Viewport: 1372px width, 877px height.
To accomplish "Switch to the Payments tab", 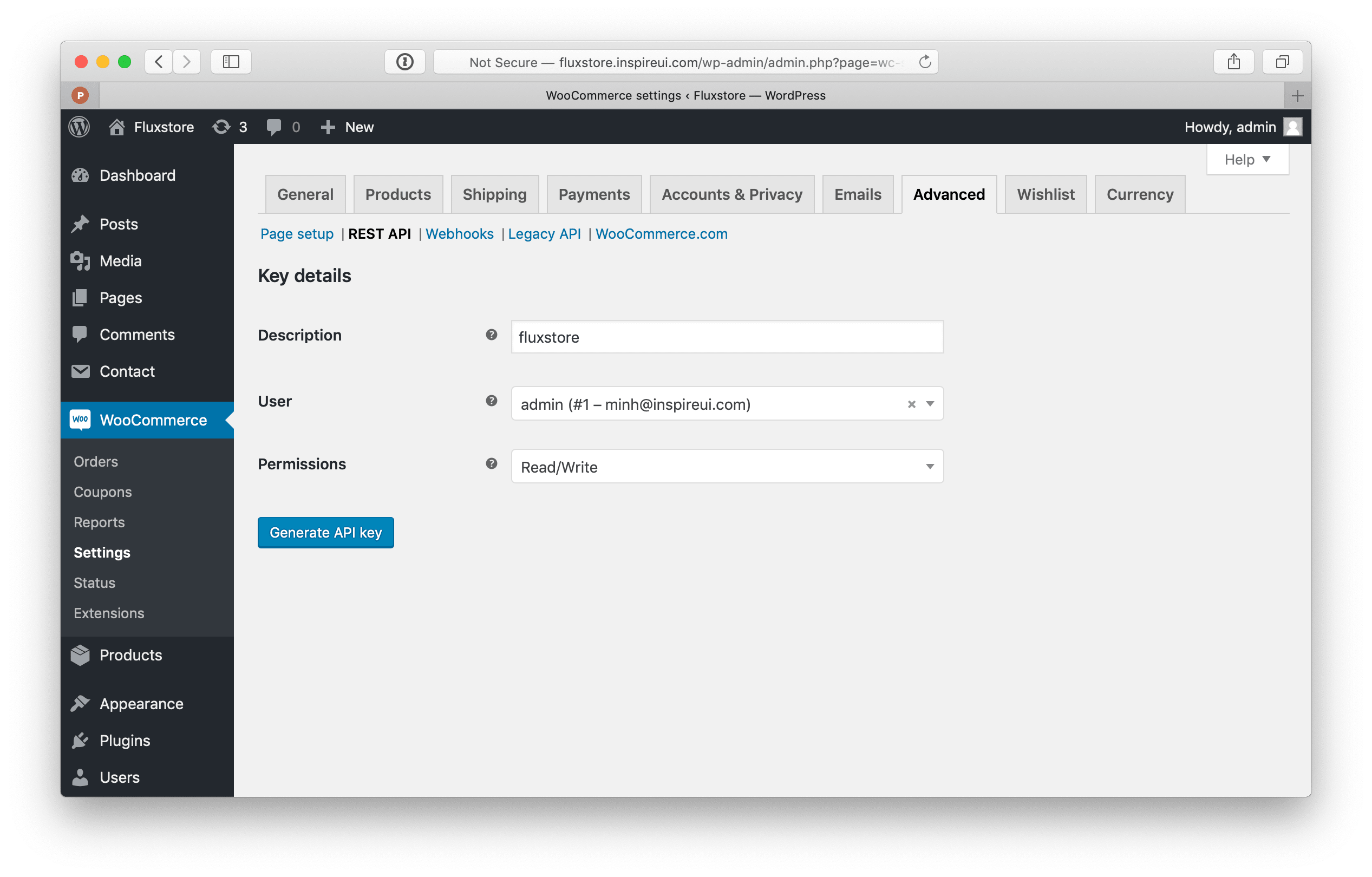I will (594, 193).
